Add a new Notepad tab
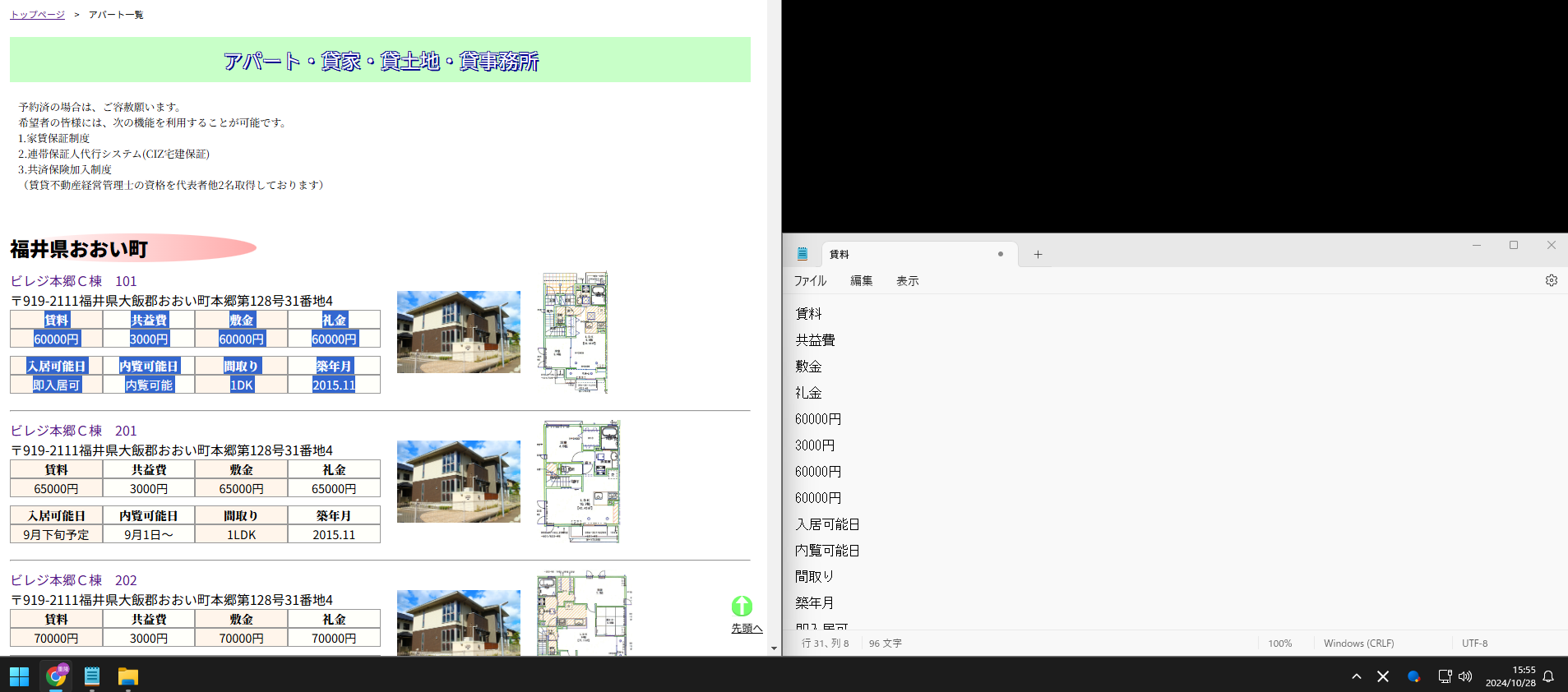This screenshot has width=1568, height=692. [1038, 255]
